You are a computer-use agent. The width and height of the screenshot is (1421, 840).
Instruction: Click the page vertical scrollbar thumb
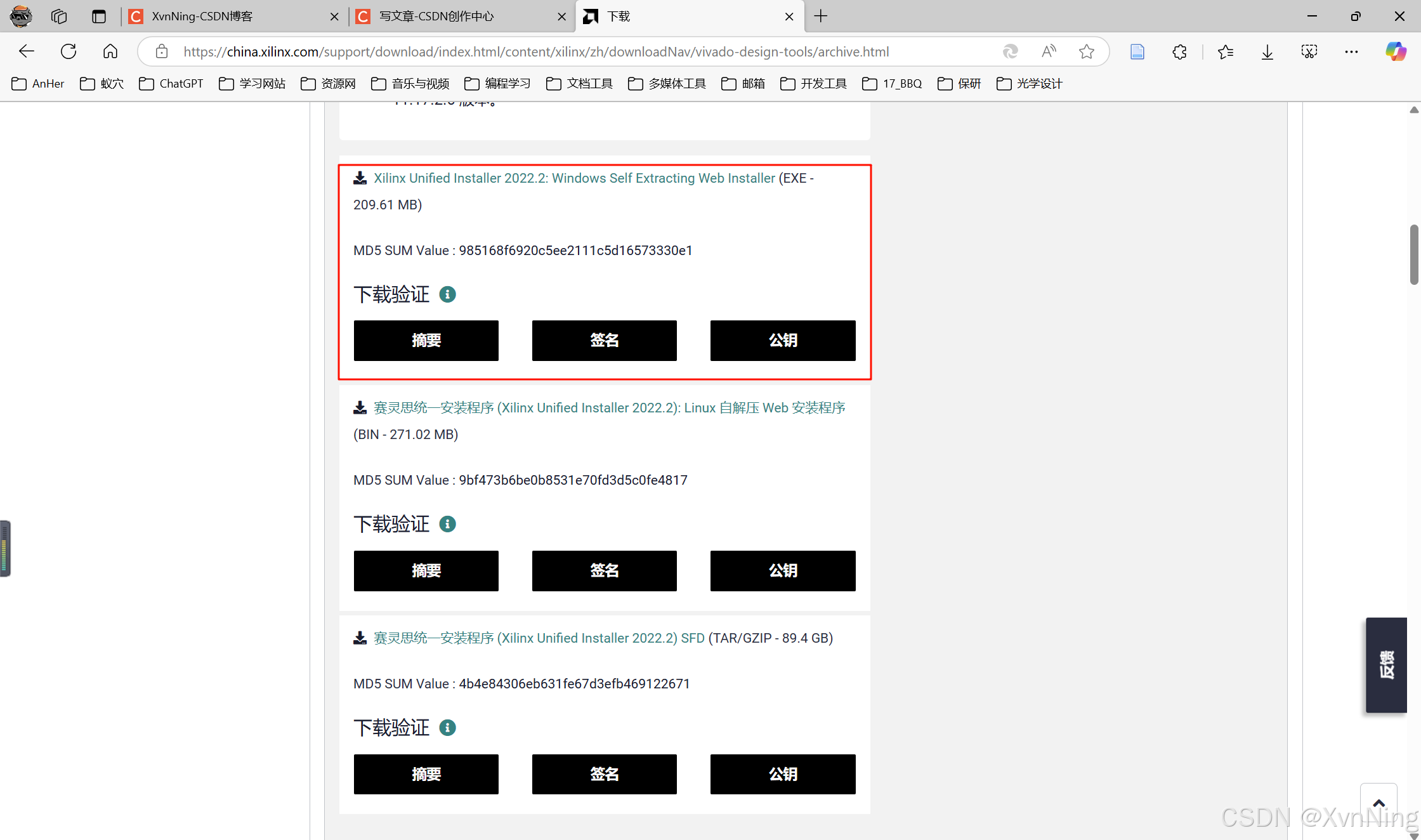point(1413,254)
